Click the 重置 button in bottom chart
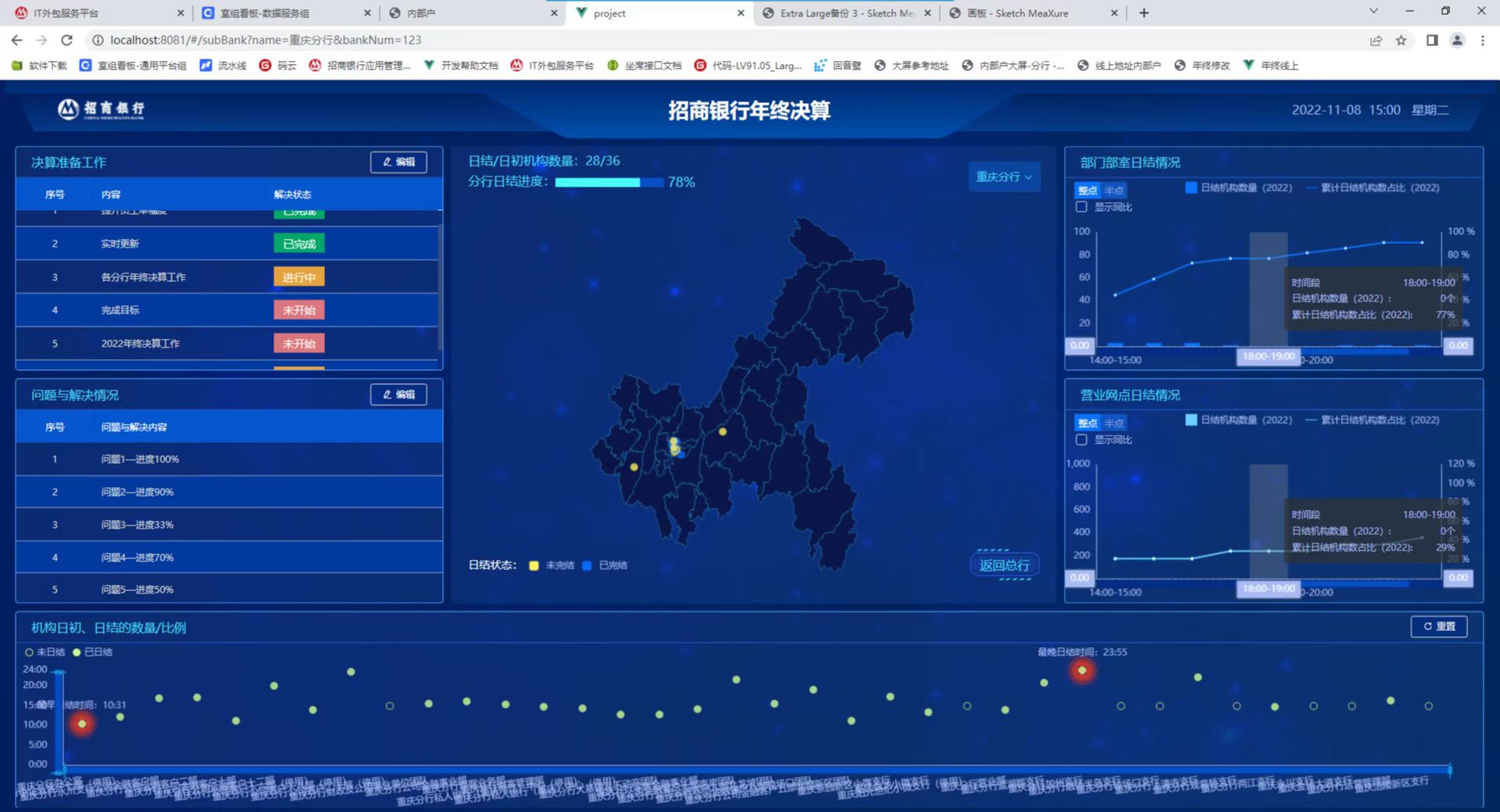This screenshot has width=1500, height=812. [1439, 626]
